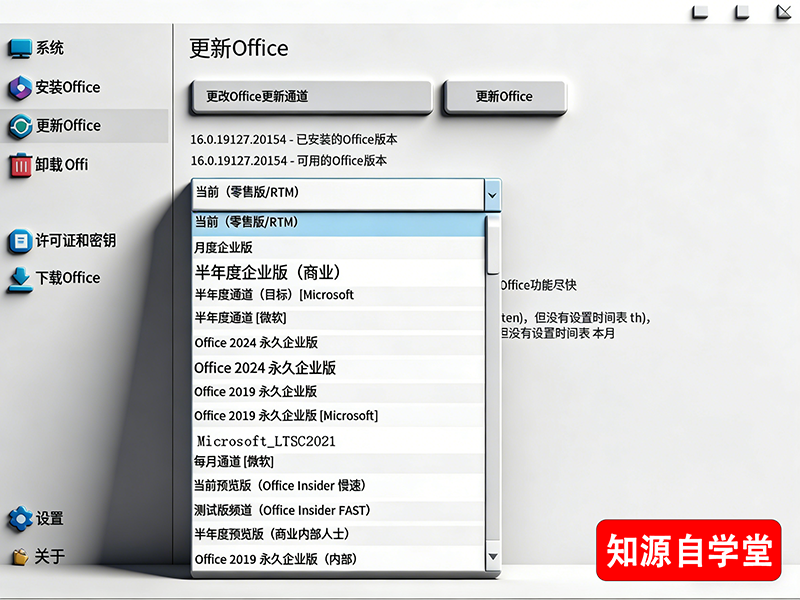The height and width of the screenshot is (600, 800).
Task: Select the 系统 sidebar icon
Action: click(45, 47)
